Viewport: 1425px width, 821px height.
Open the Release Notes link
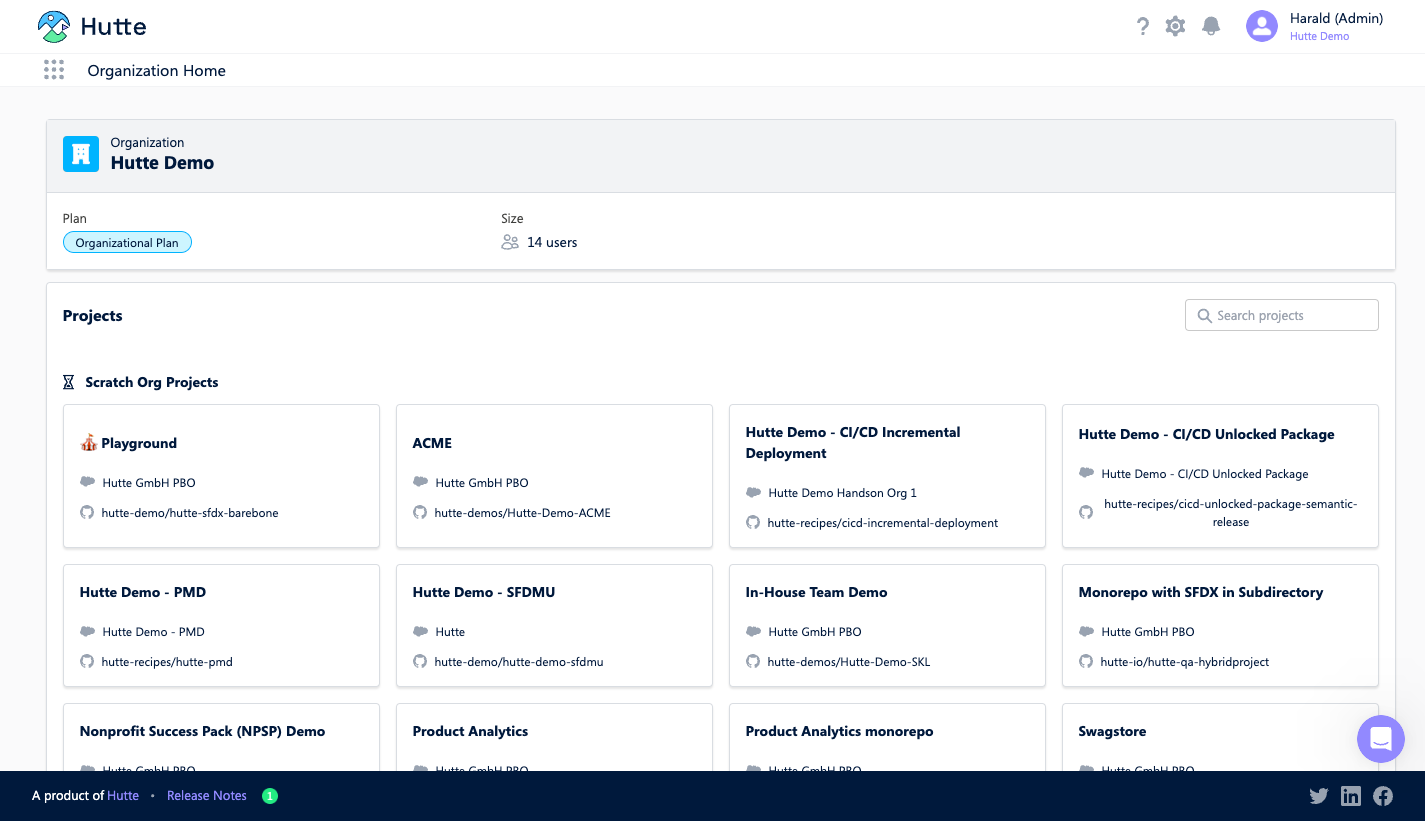coord(207,796)
